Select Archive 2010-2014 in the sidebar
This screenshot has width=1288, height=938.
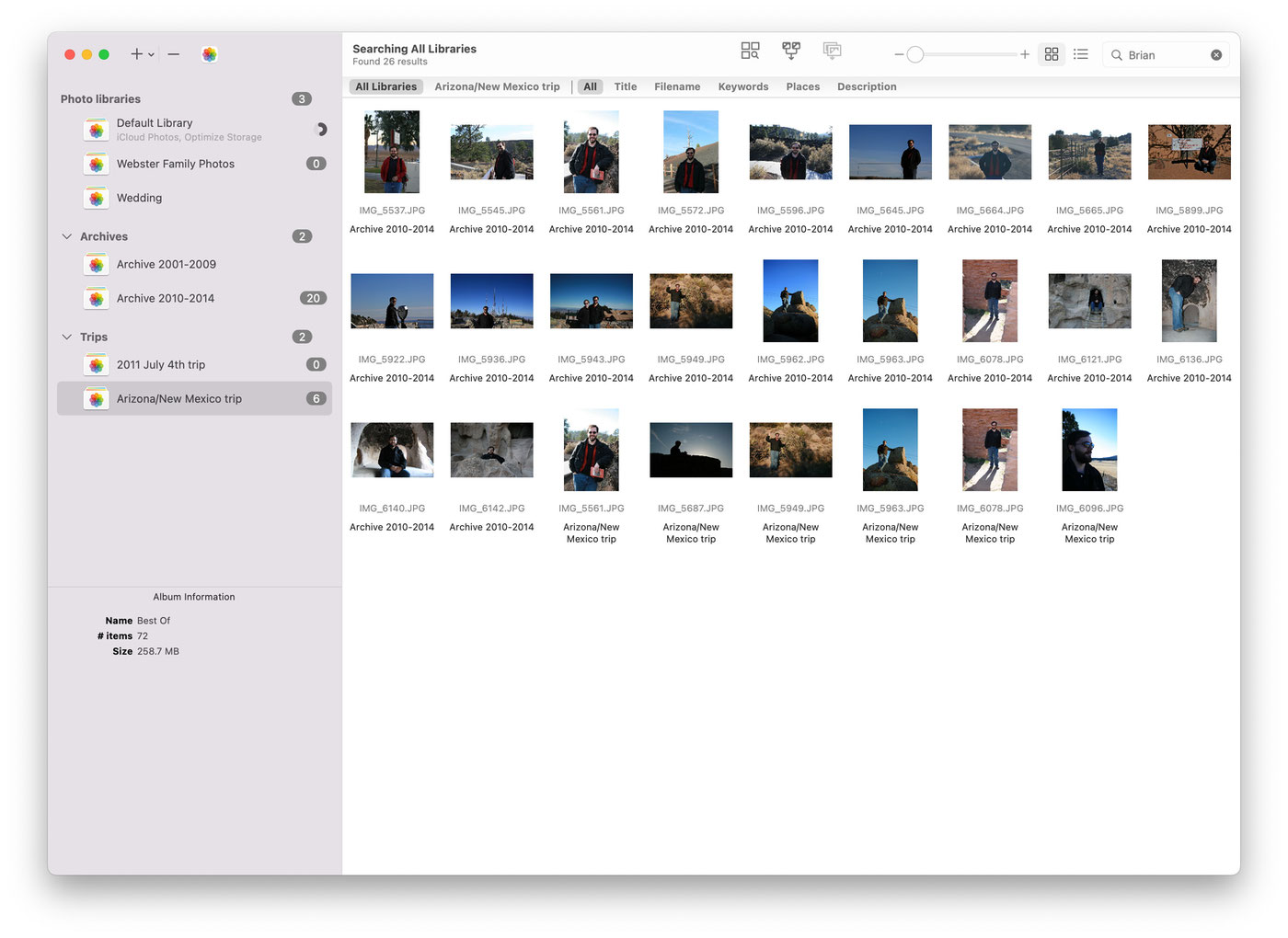[x=166, y=298]
